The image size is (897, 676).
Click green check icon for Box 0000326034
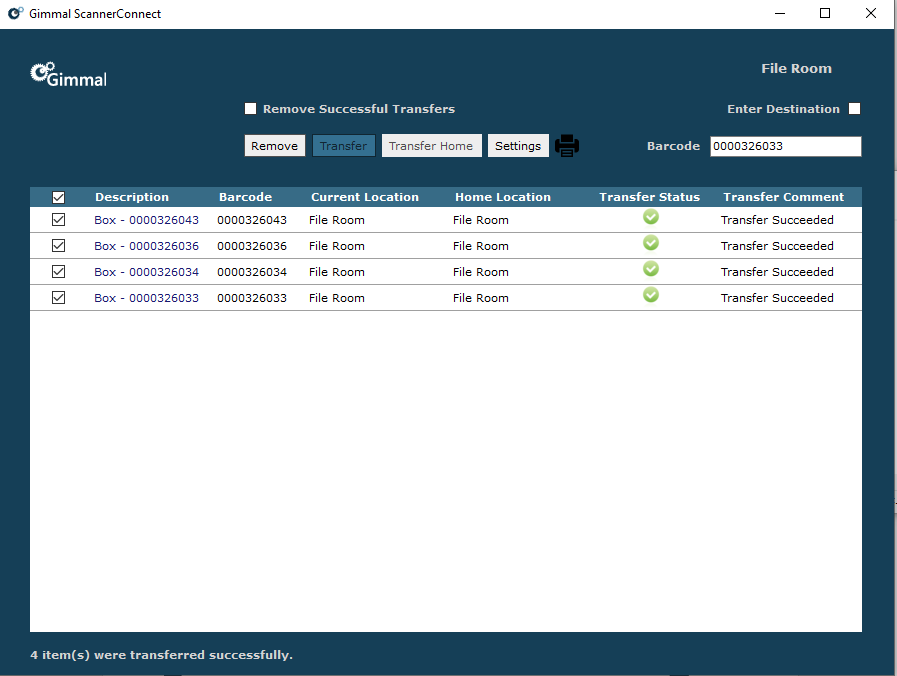(x=651, y=269)
